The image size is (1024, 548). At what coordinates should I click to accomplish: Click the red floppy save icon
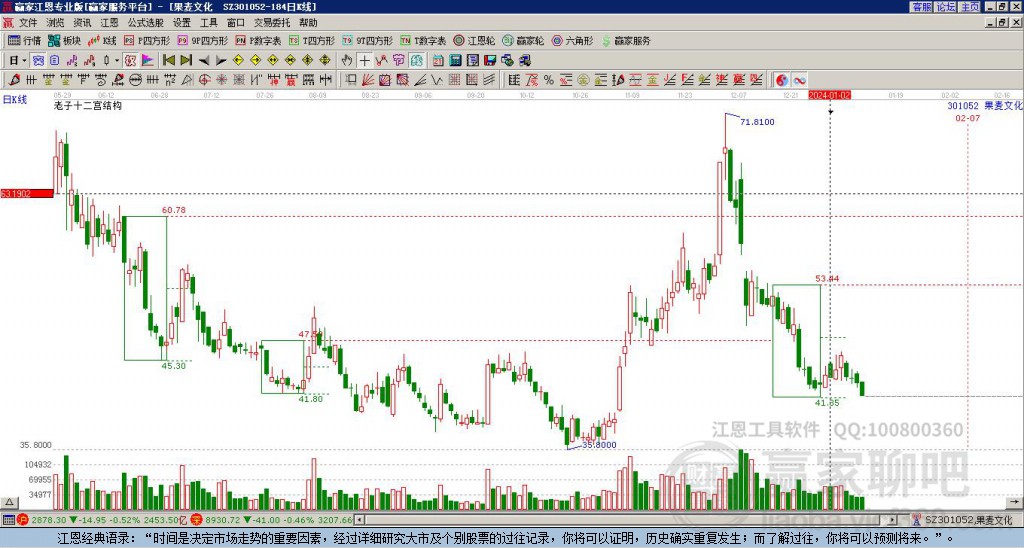tap(490, 61)
